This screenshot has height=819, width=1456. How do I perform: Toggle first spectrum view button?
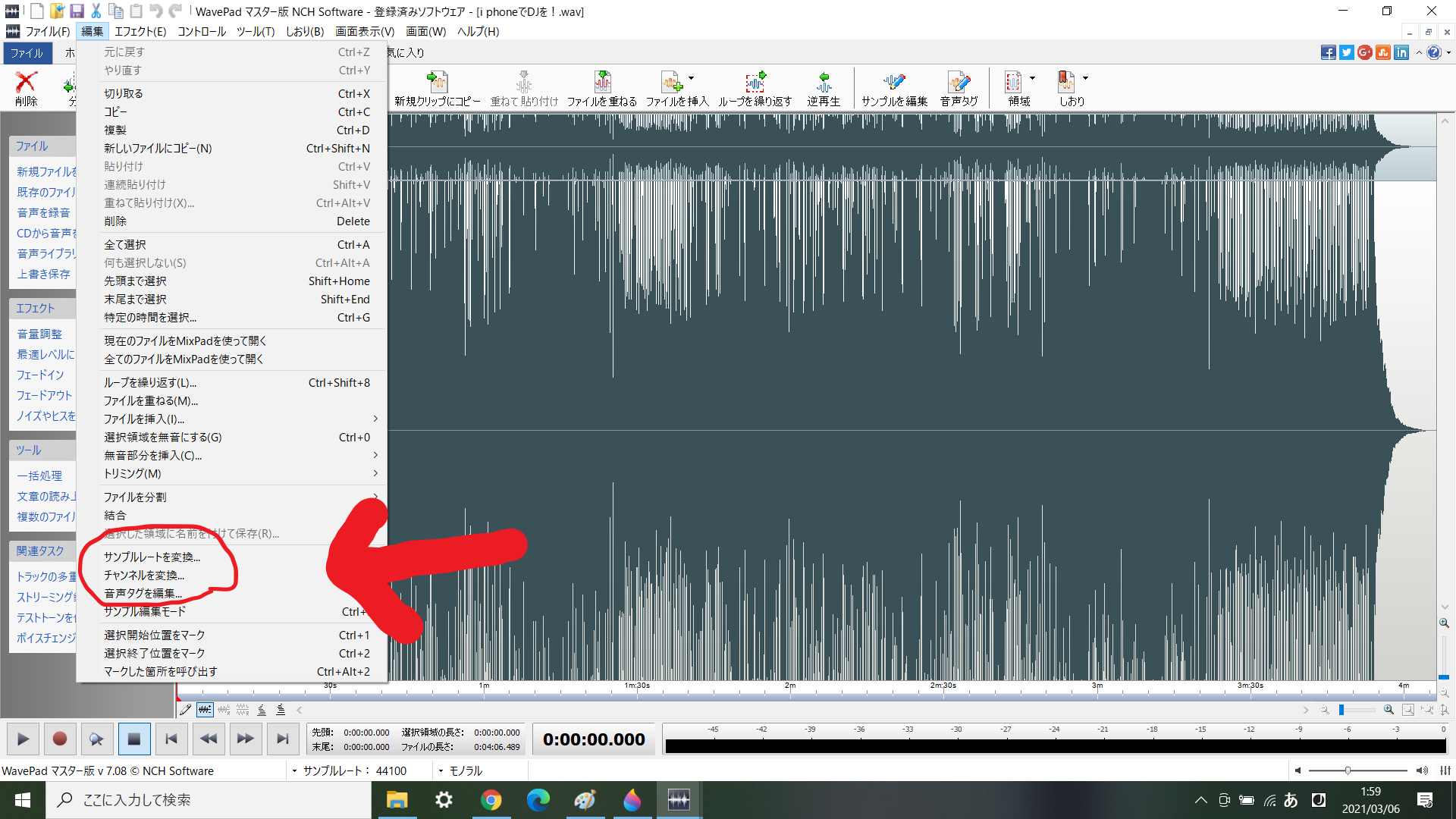262,710
